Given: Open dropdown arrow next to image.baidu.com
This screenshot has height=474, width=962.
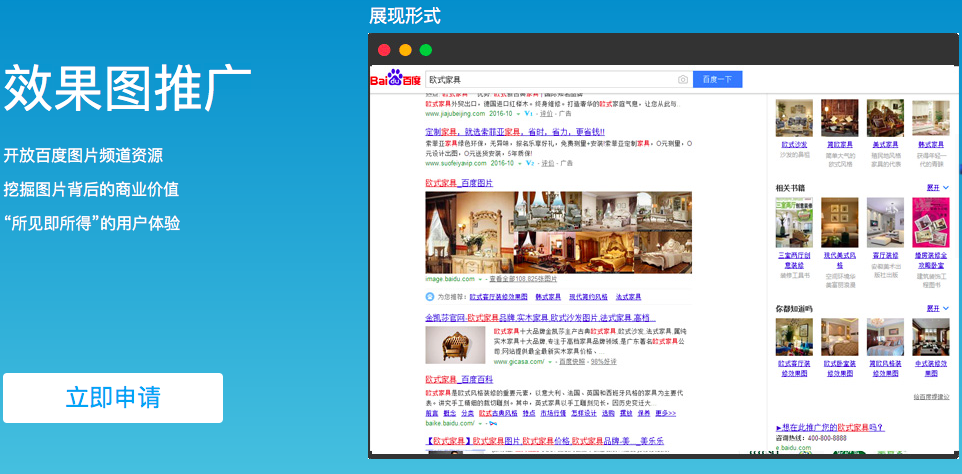Looking at the screenshot, I should point(481,280).
